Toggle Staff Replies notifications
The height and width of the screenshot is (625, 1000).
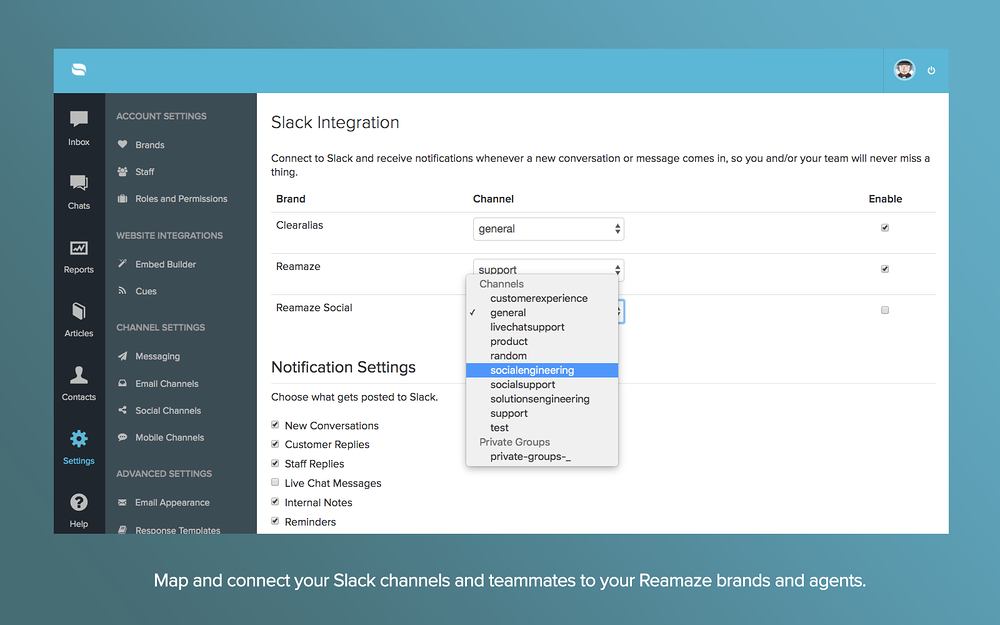coord(275,463)
